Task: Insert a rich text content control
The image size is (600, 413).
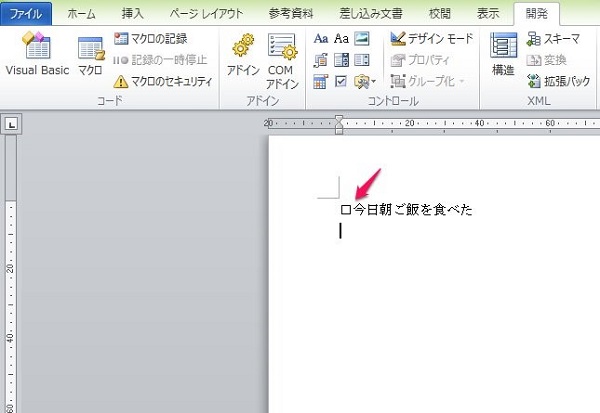Action: coord(321,39)
